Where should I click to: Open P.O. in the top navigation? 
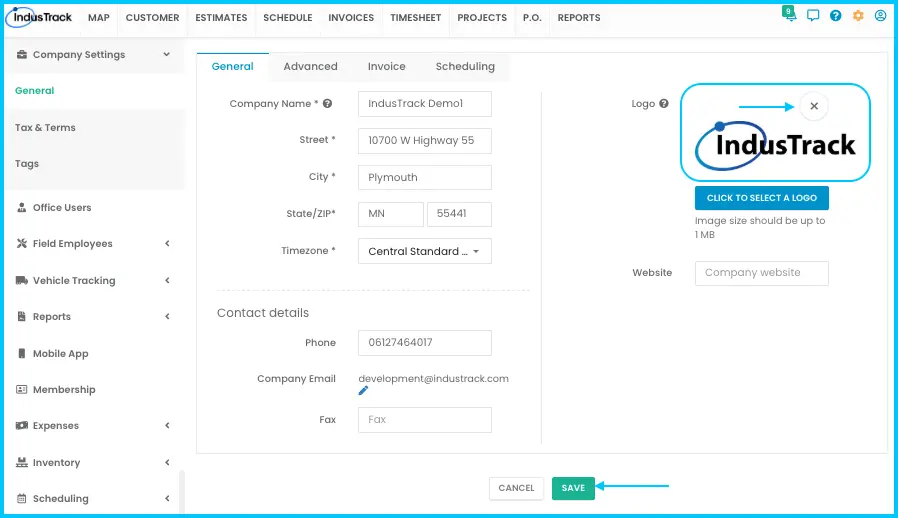[532, 18]
